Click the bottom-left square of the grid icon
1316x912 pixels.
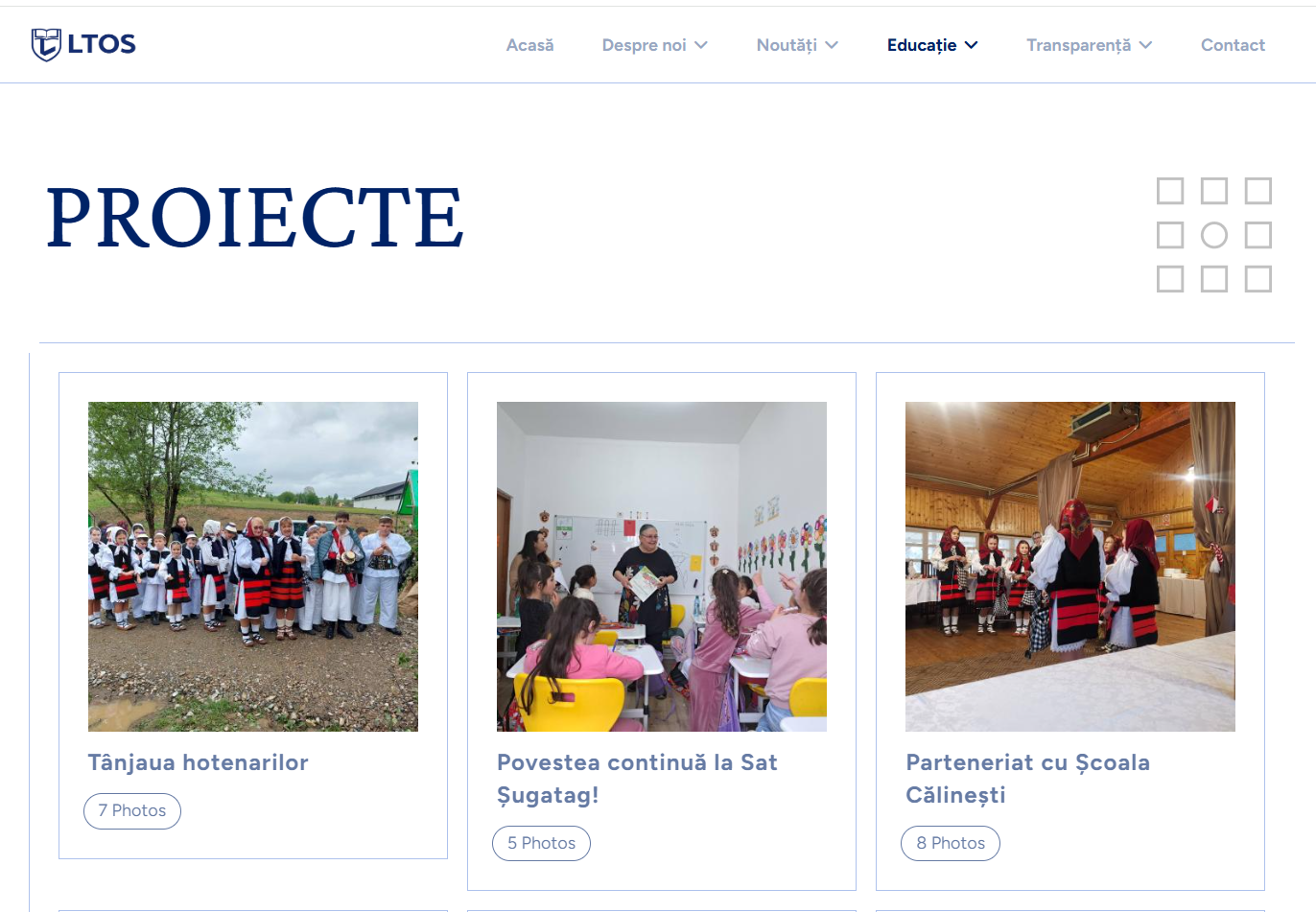pos(1170,279)
